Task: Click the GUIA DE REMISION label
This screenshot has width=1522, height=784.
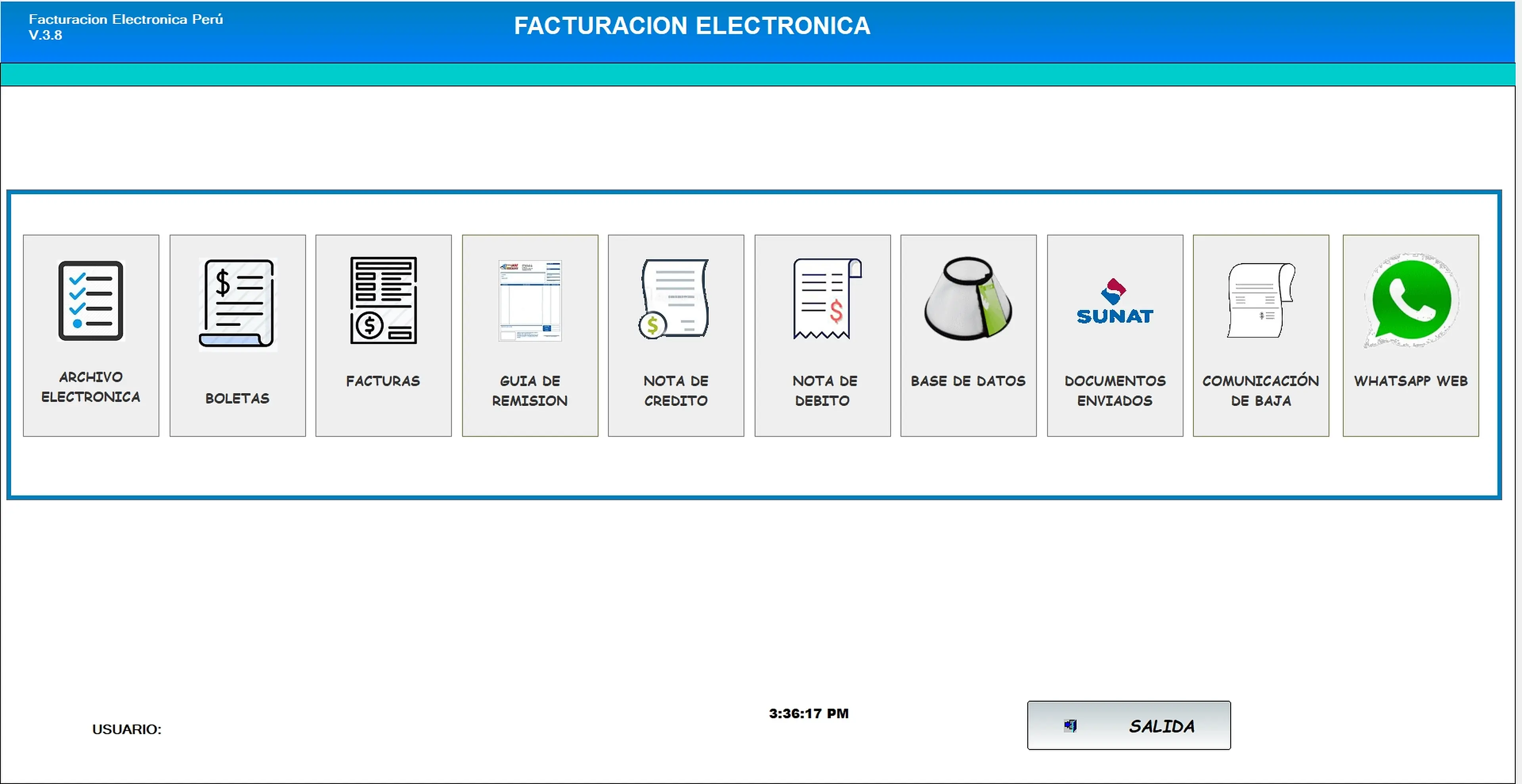Action: pos(530,390)
